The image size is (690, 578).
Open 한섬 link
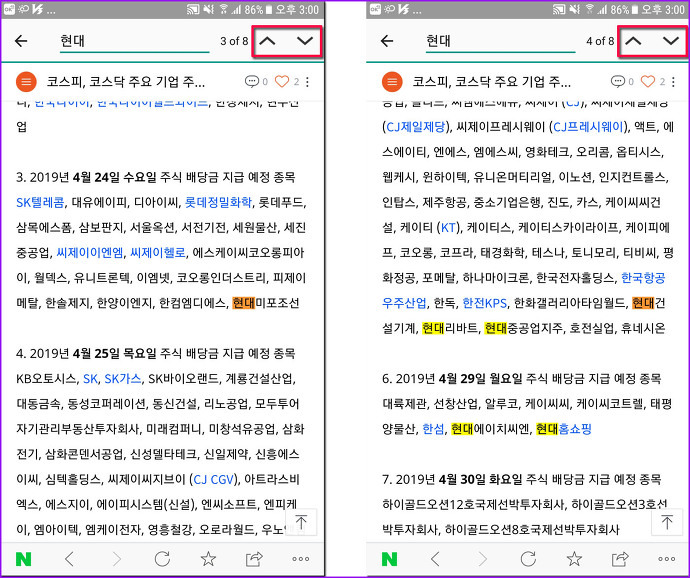pyautogui.click(x=433, y=429)
